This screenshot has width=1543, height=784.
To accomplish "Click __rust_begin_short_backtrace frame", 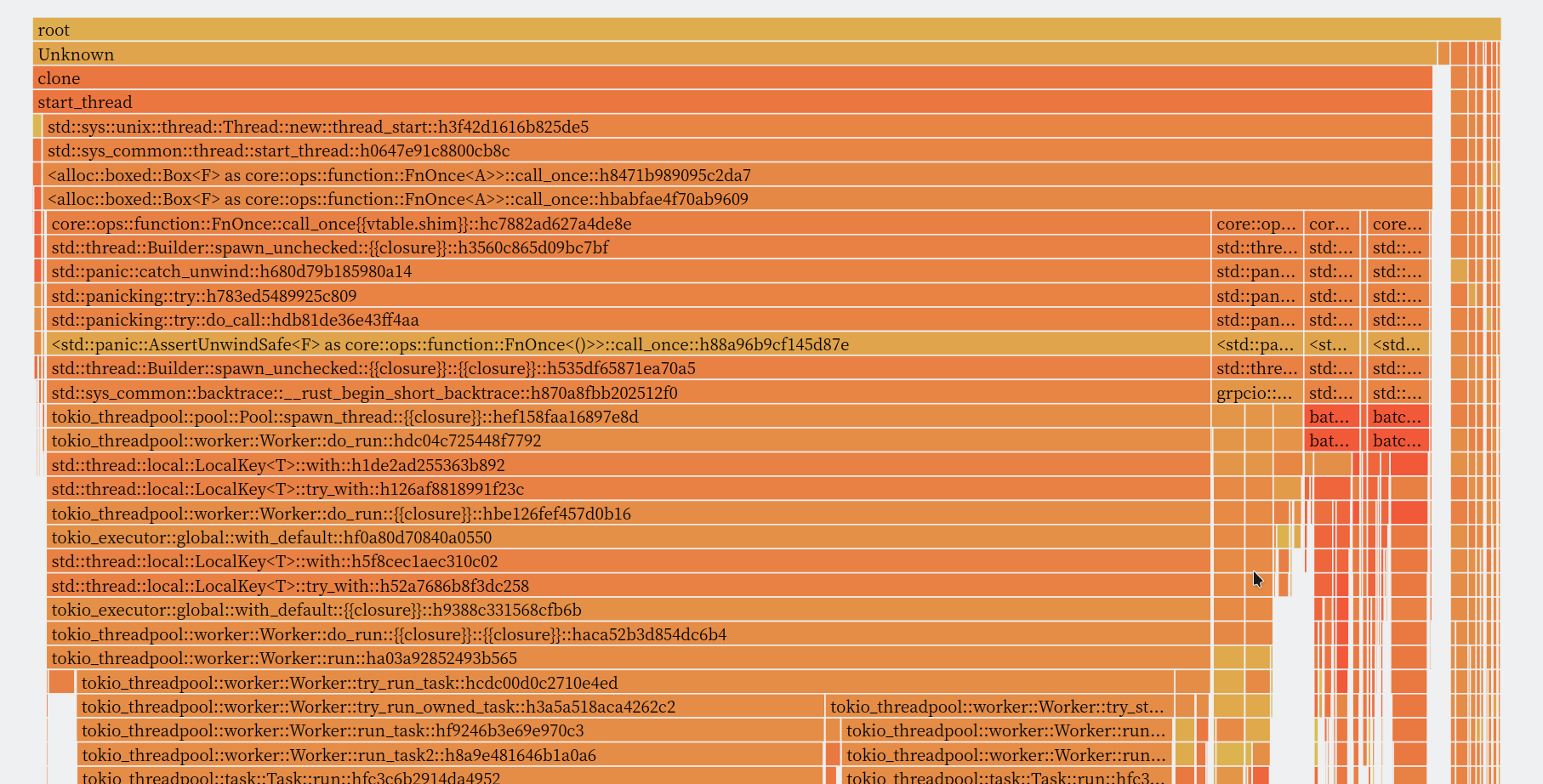I will click(x=629, y=393).
